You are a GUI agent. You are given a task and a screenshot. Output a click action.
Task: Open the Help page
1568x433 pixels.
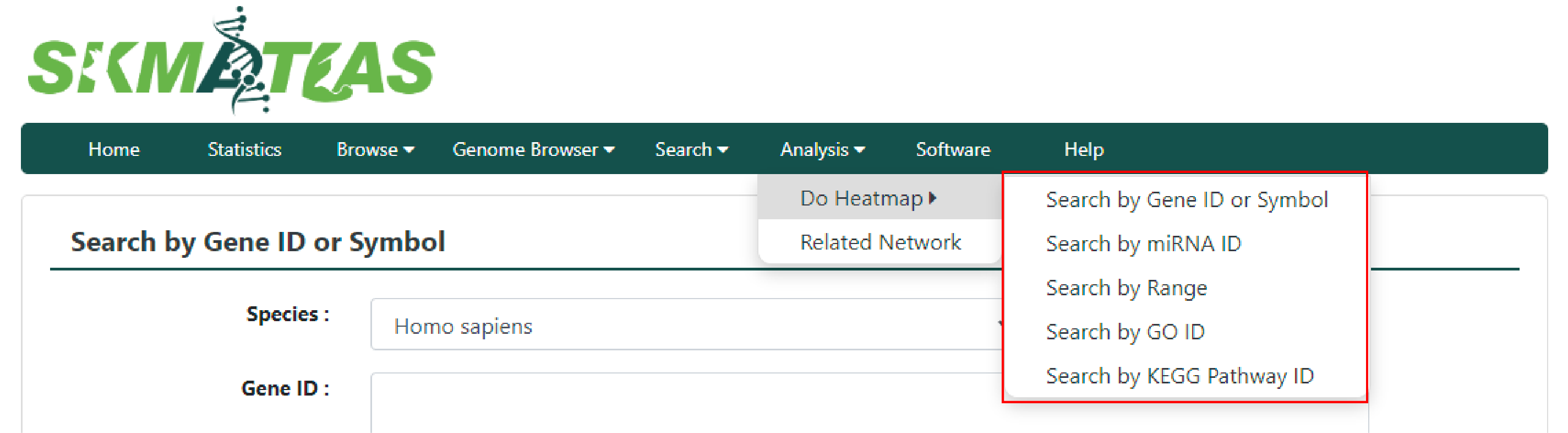coord(1084,149)
